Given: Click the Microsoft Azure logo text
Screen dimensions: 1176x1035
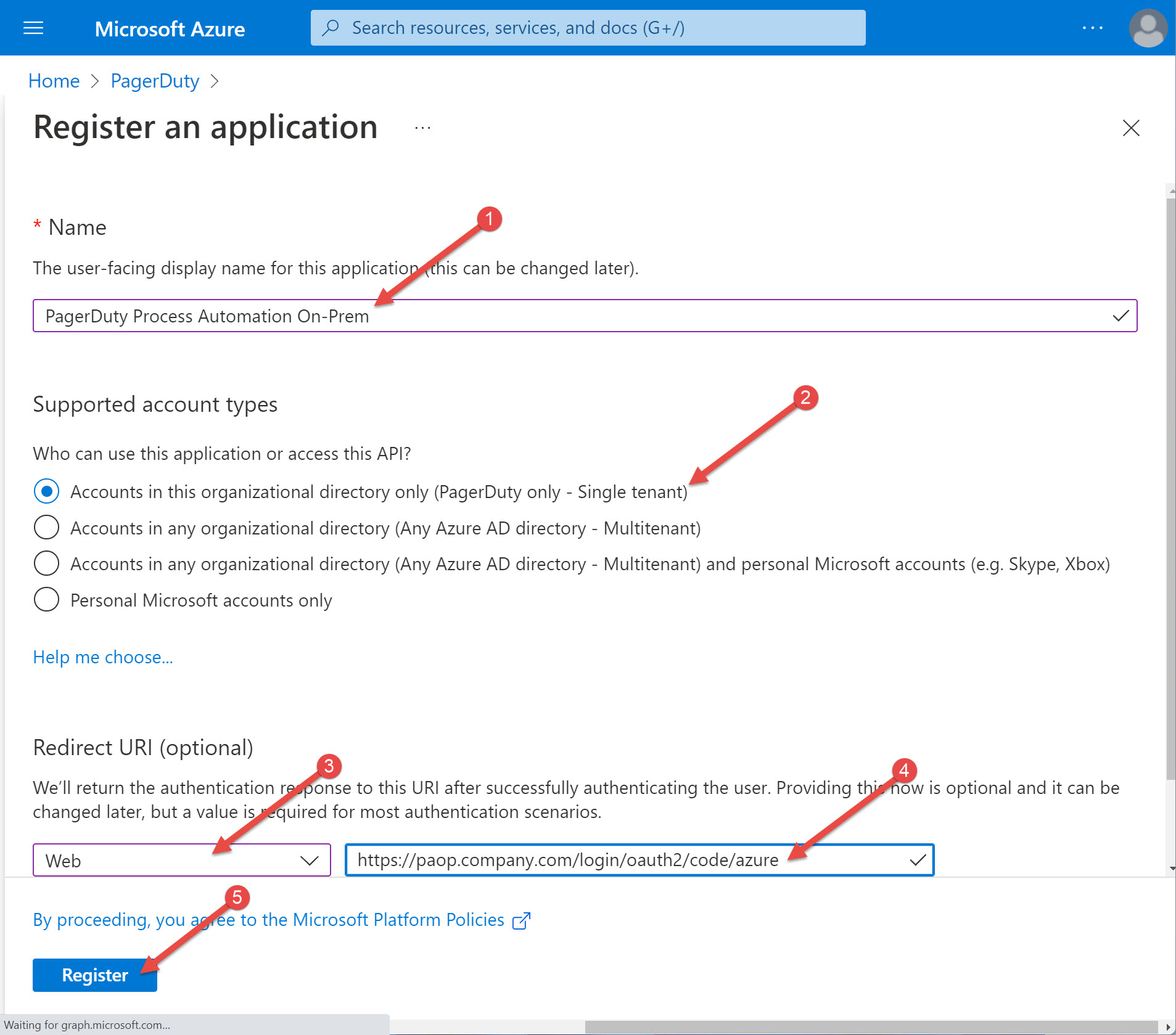Looking at the screenshot, I should tap(170, 29).
